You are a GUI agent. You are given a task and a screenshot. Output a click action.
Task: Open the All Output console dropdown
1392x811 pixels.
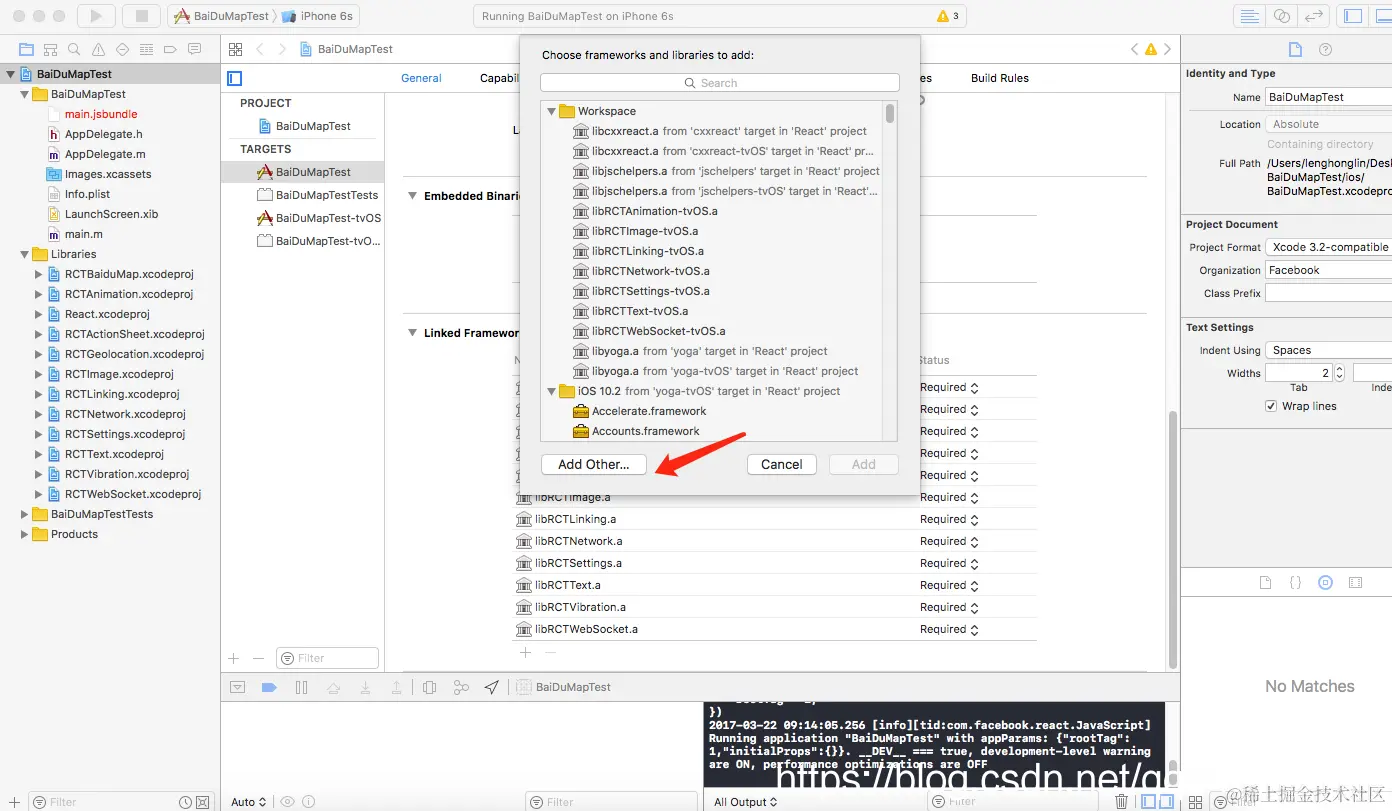coord(745,801)
